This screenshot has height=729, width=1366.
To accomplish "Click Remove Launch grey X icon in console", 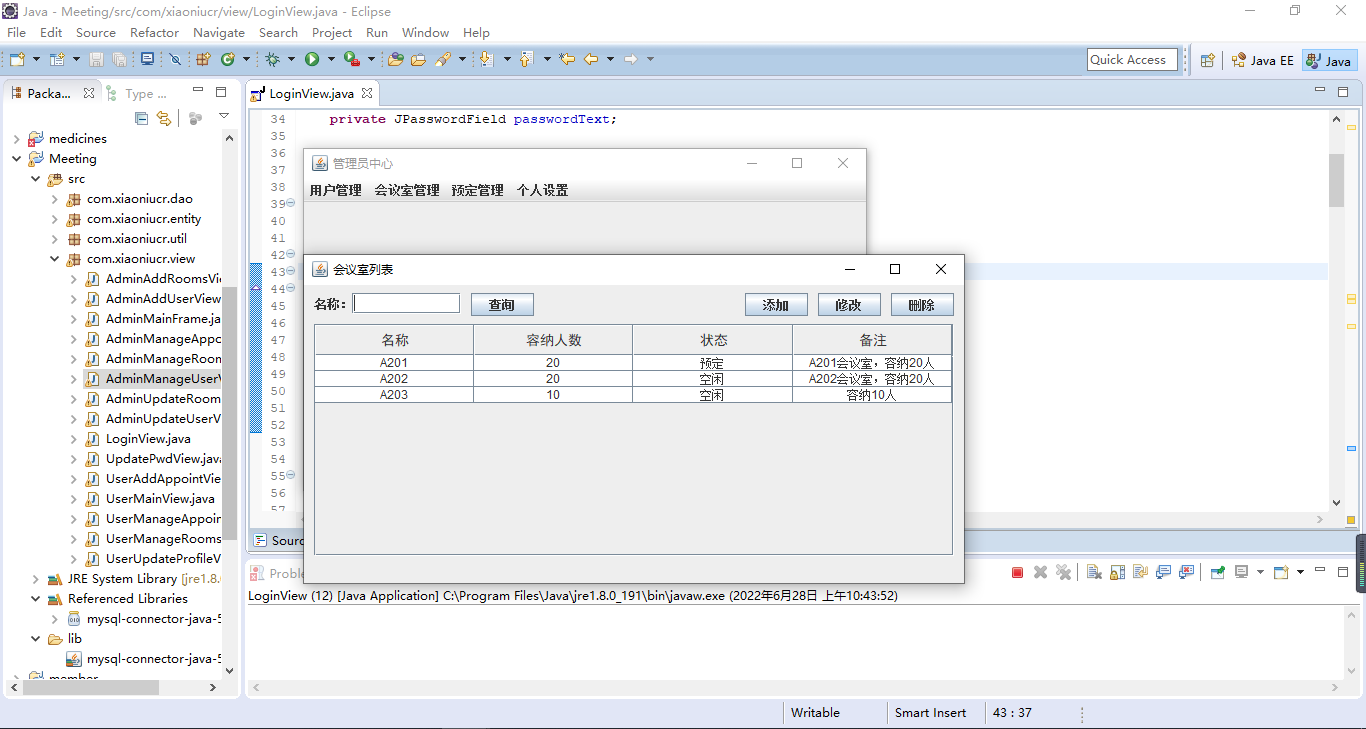I will 1040,572.
